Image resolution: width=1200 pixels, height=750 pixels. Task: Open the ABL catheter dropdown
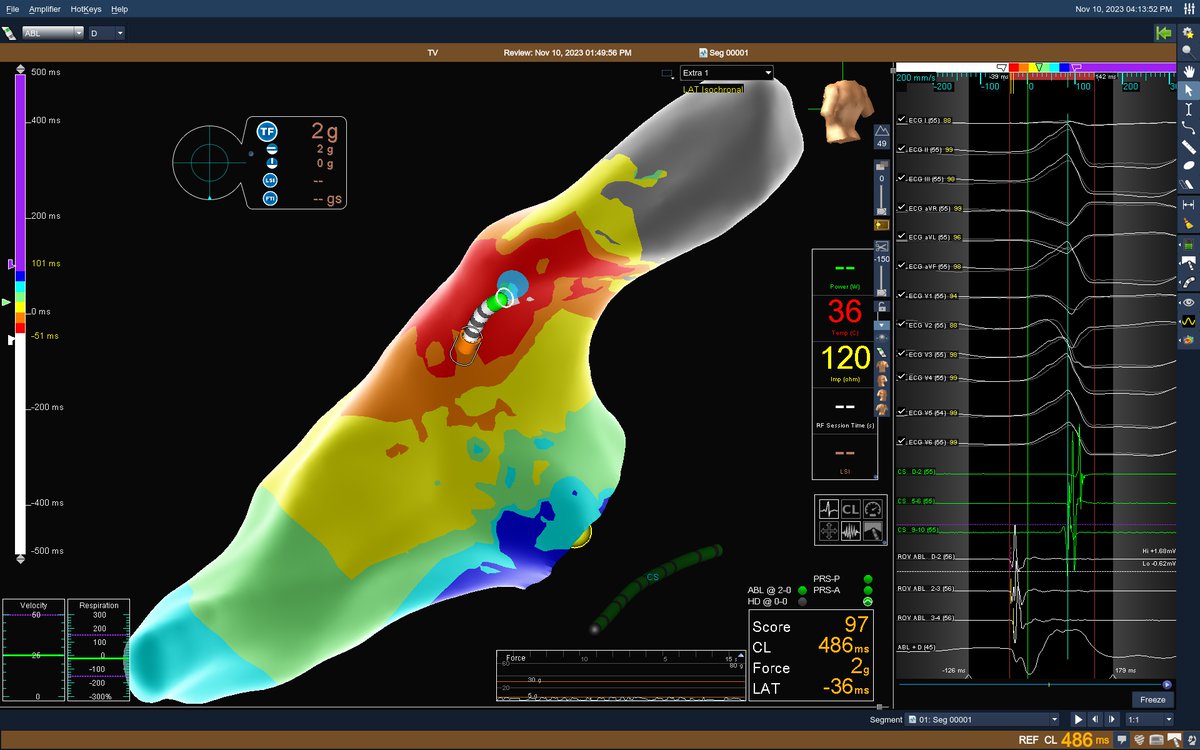pyautogui.click(x=53, y=33)
